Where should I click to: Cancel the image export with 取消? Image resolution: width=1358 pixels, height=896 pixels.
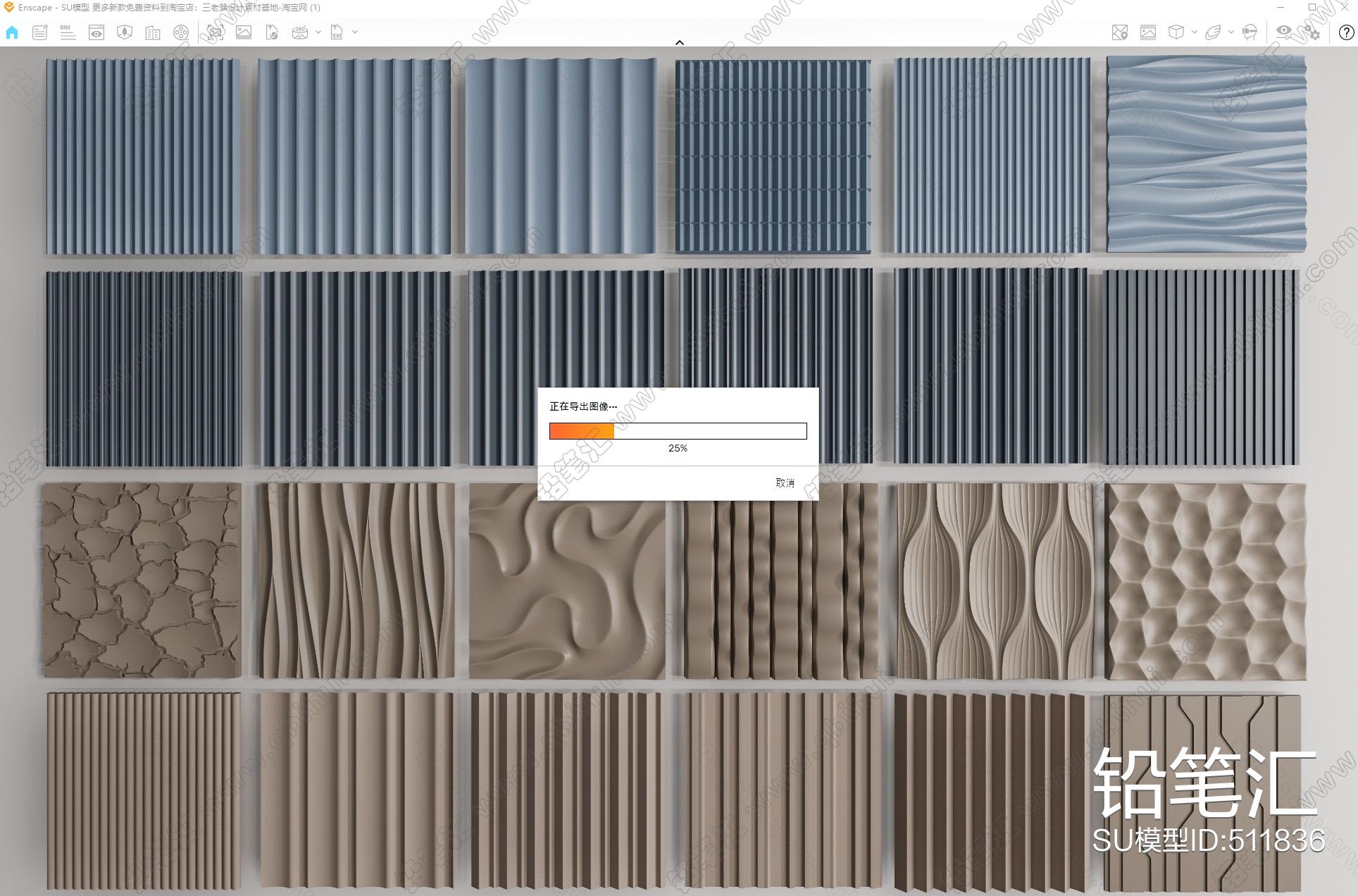785,483
